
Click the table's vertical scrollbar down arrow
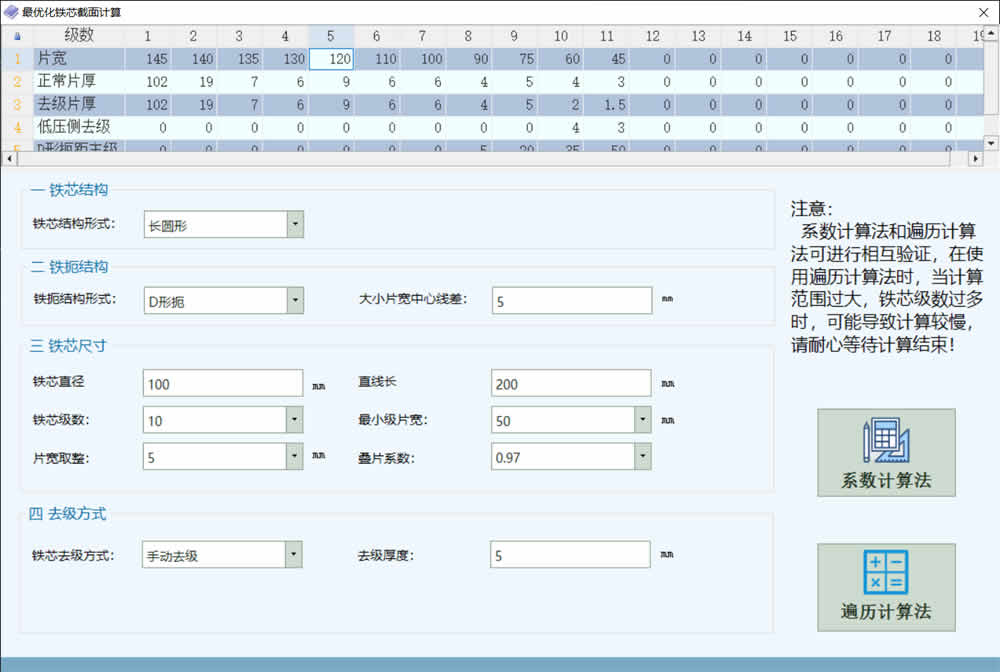(991, 143)
